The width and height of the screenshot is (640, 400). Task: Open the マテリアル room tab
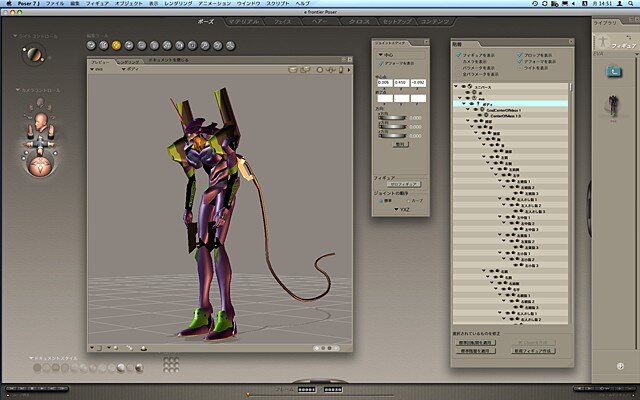click(244, 22)
